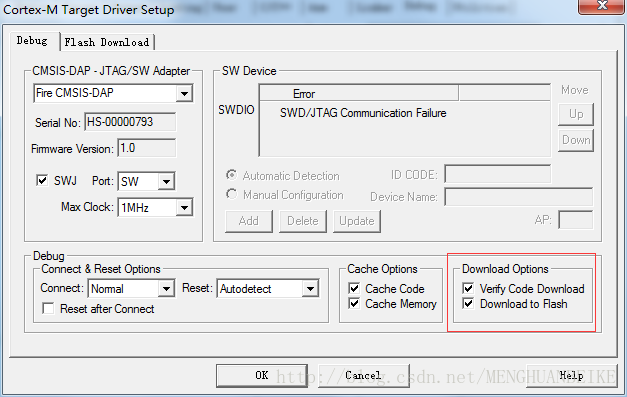Image resolution: width=627 pixels, height=397 pixels.
Task: Toggle Download to Flash checkbox
Action: click(x=468, y=303)
